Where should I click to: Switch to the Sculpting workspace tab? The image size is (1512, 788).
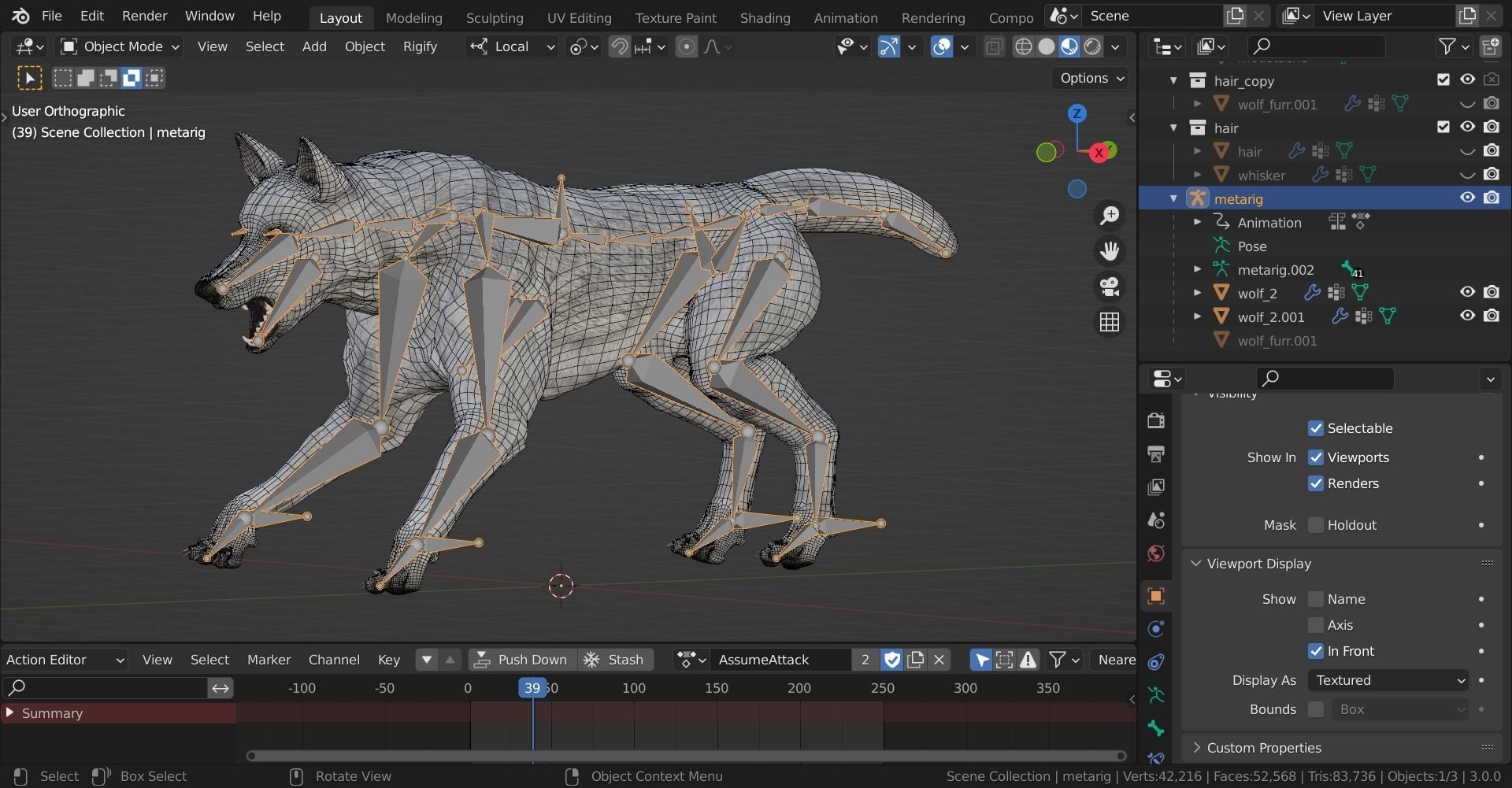494,17
